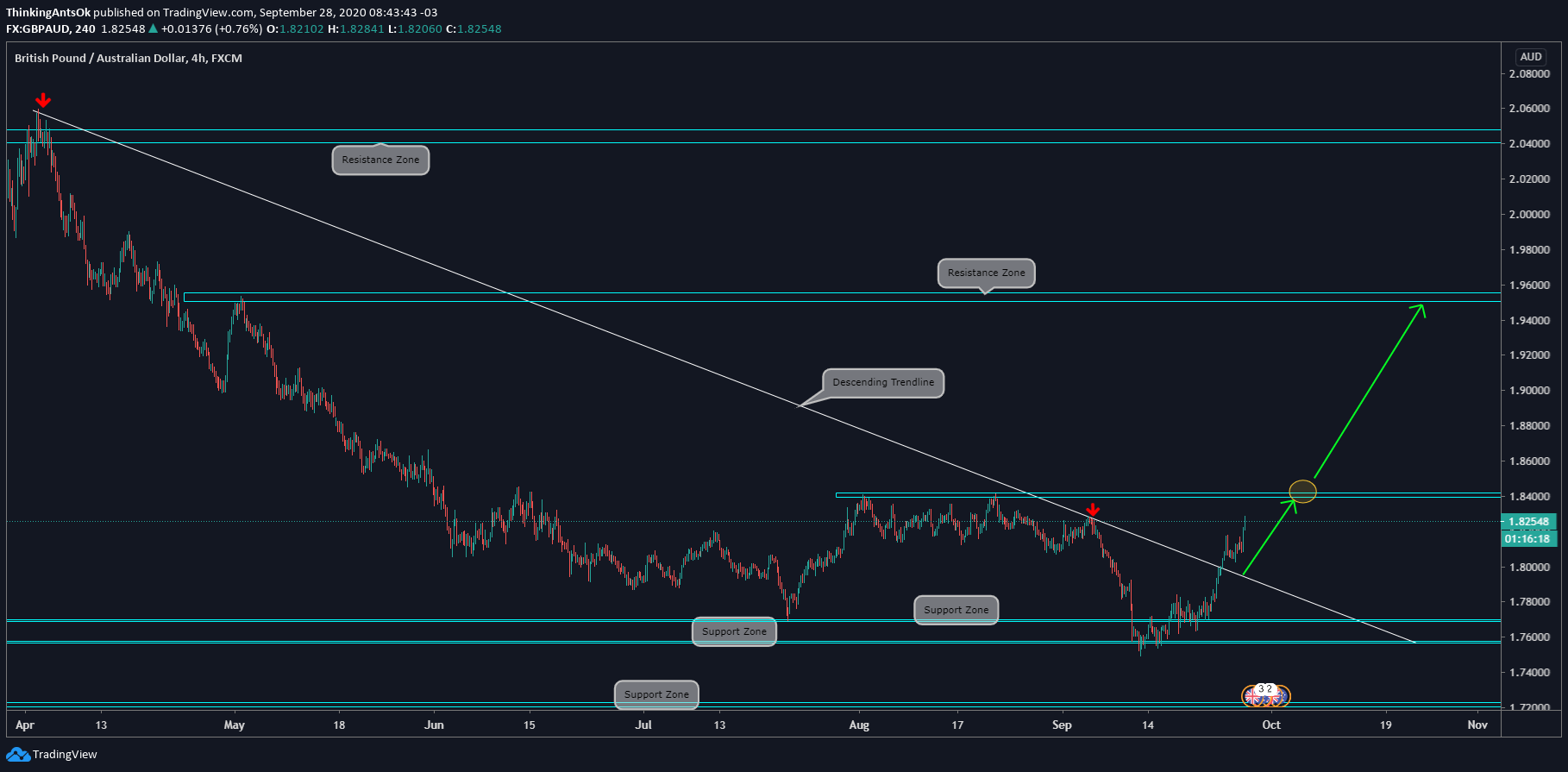
Task: Click the 2.06000 price axis label
Action: [1529, 109]
